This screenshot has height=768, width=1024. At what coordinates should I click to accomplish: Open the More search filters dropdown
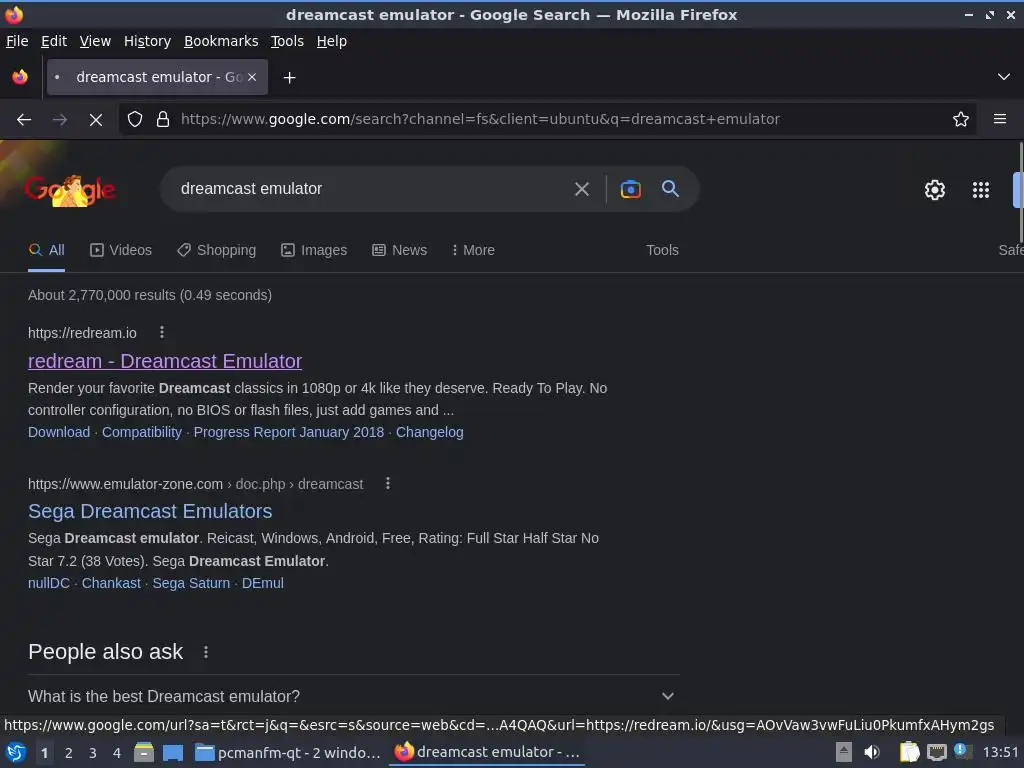473,250
